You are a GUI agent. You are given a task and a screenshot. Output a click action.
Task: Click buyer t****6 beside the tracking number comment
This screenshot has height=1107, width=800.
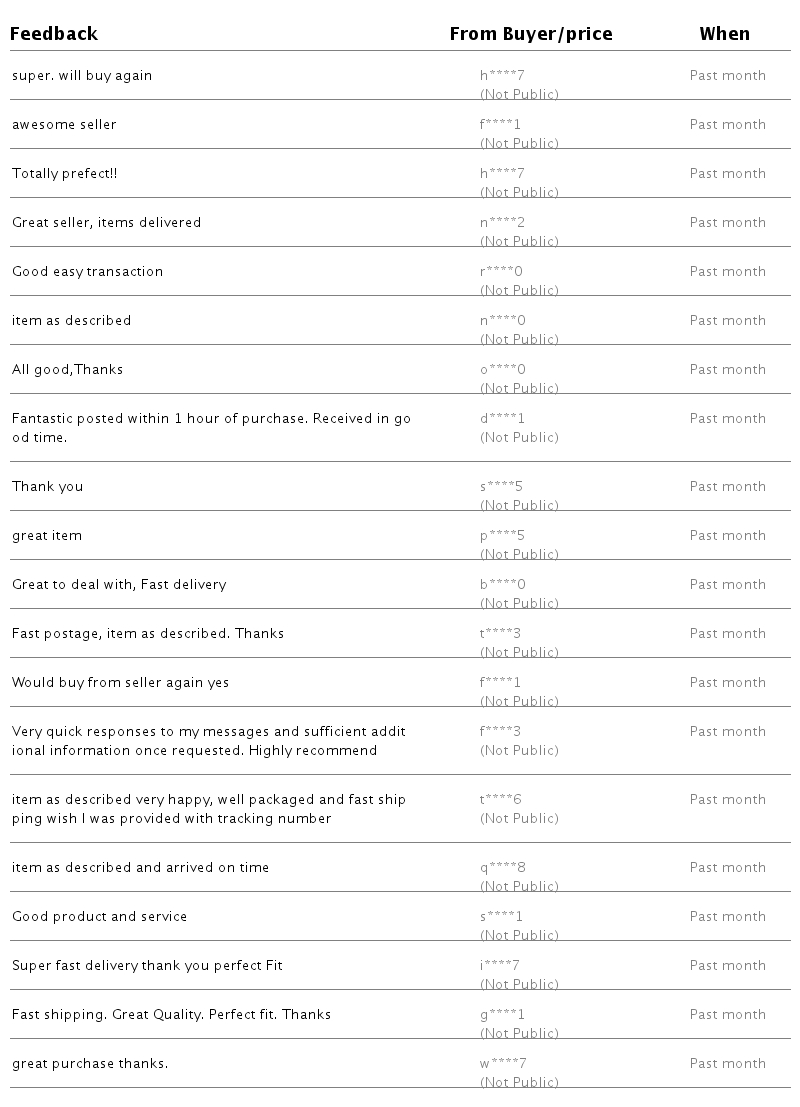click(501, 799)
